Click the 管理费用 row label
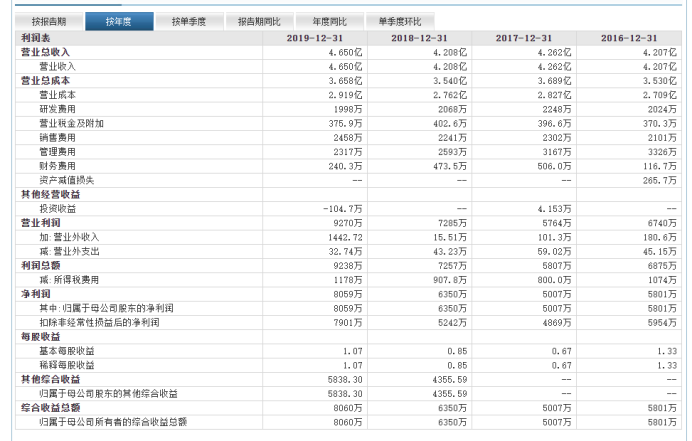This screenshot has height=441, width=692. 57,152
